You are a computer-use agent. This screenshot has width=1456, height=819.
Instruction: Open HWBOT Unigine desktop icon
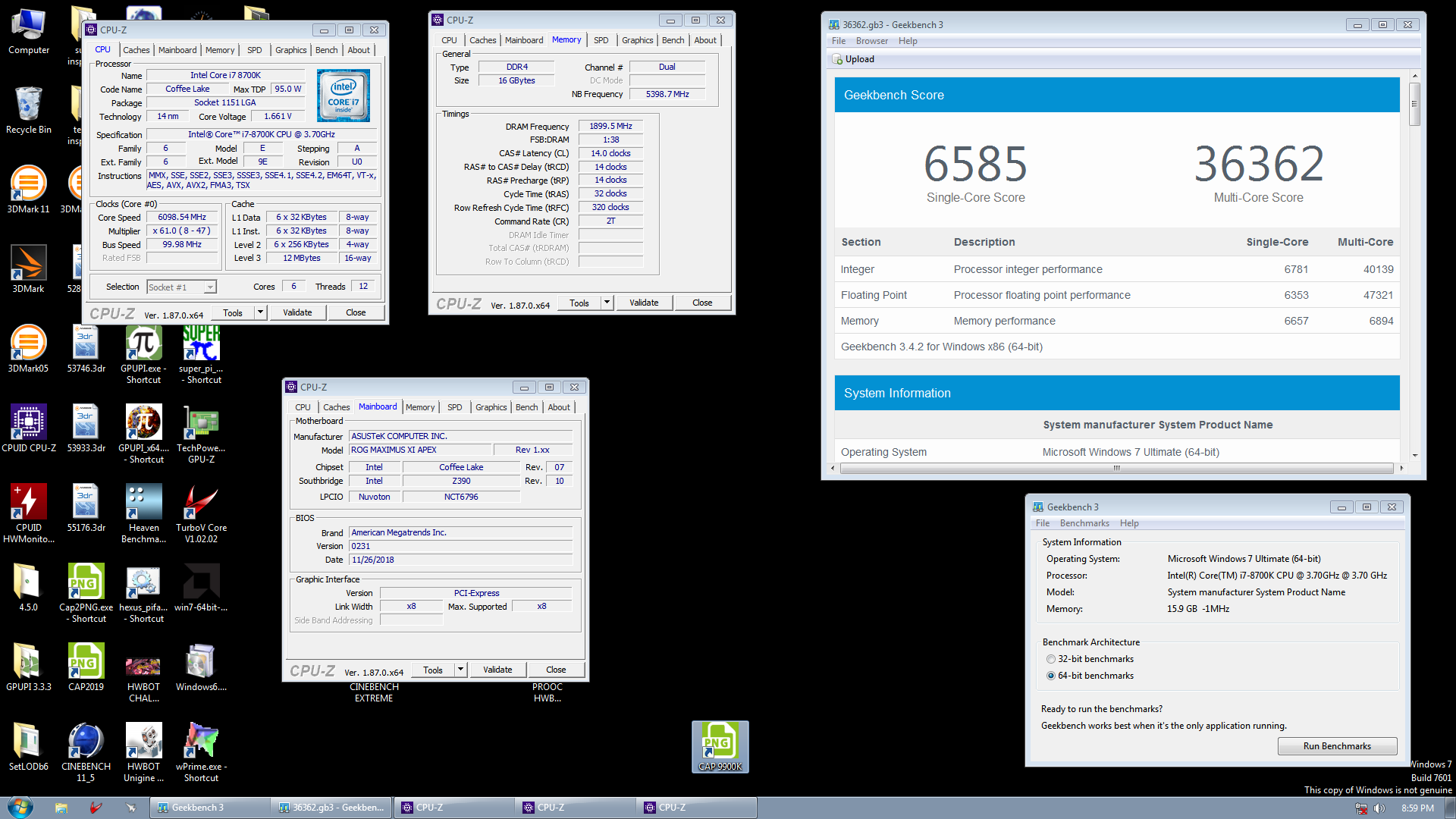click(x=143, y=752)
